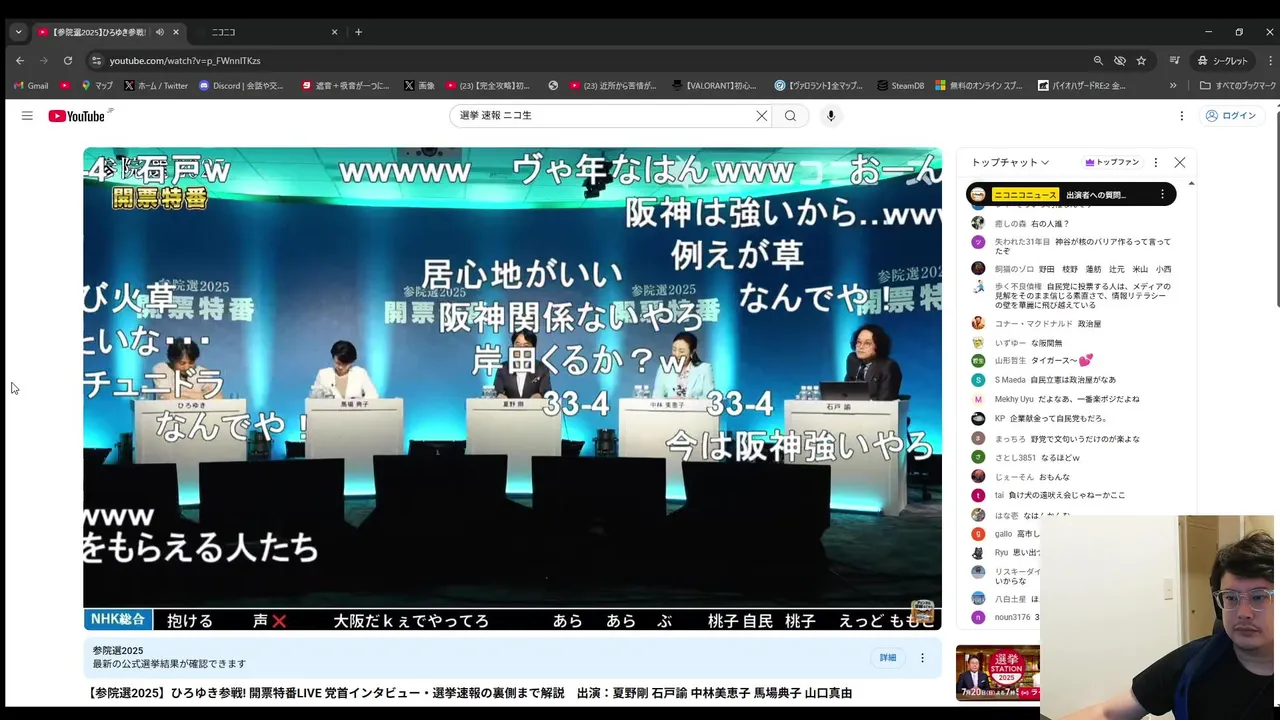Open the 画像 bookmark

point(419,86)
